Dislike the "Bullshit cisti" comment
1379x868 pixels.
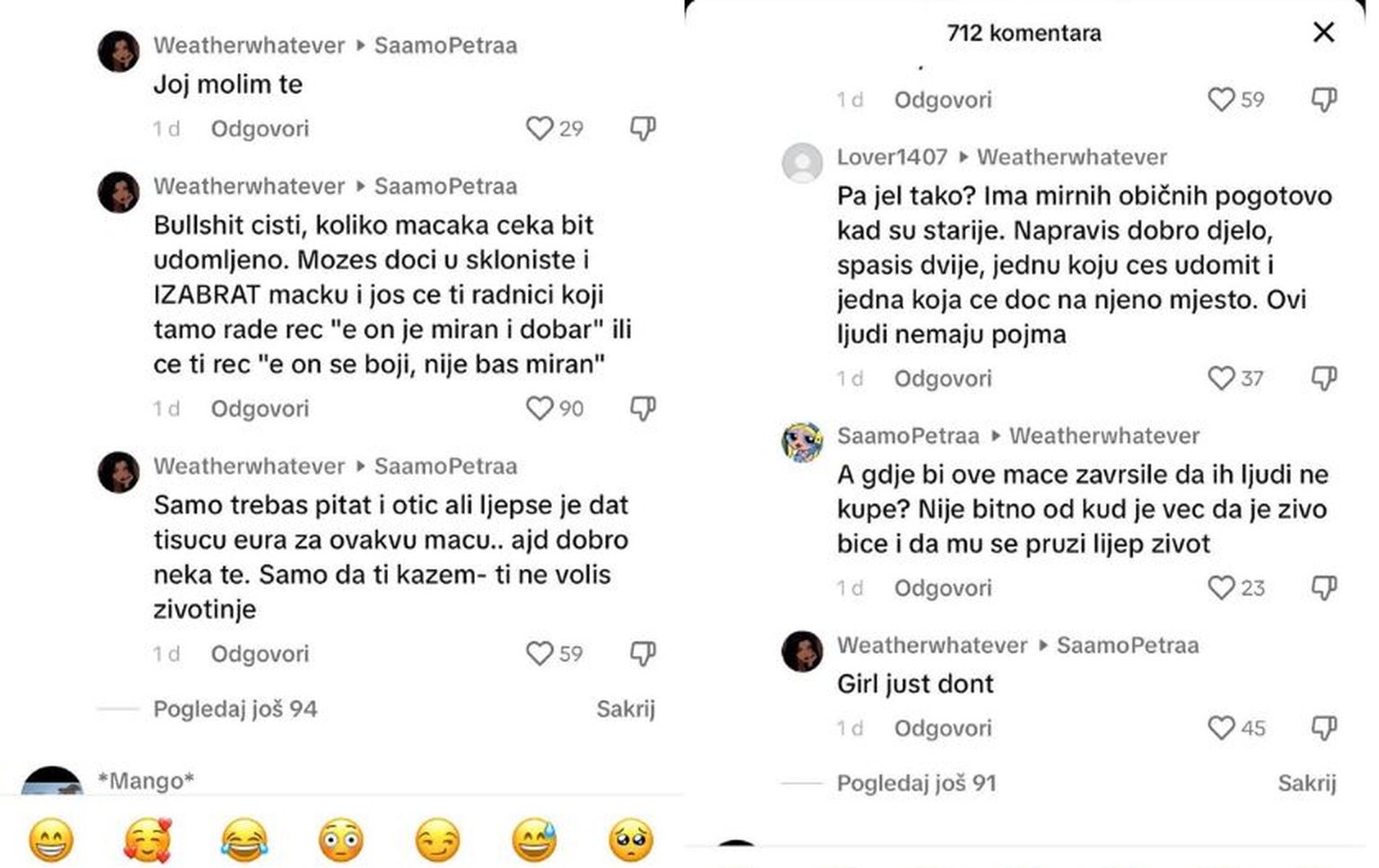pos(643,408)
